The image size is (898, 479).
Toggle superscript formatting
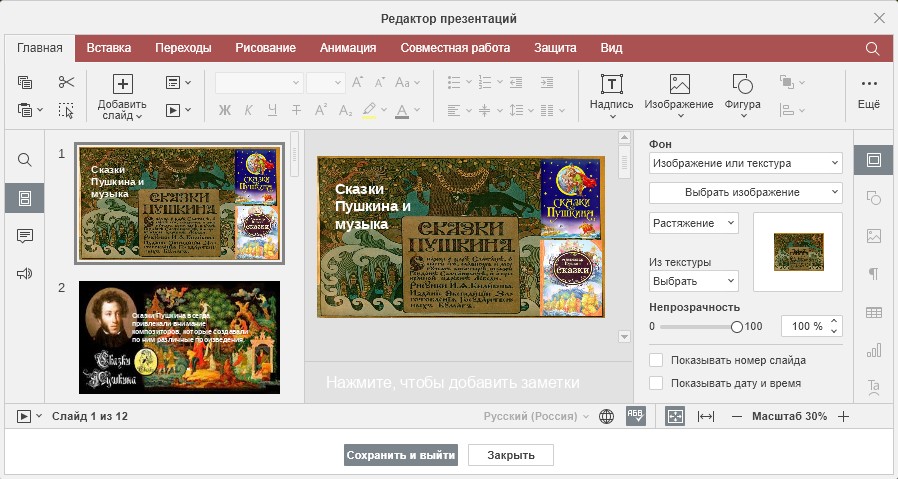click(x=321, y=110)
